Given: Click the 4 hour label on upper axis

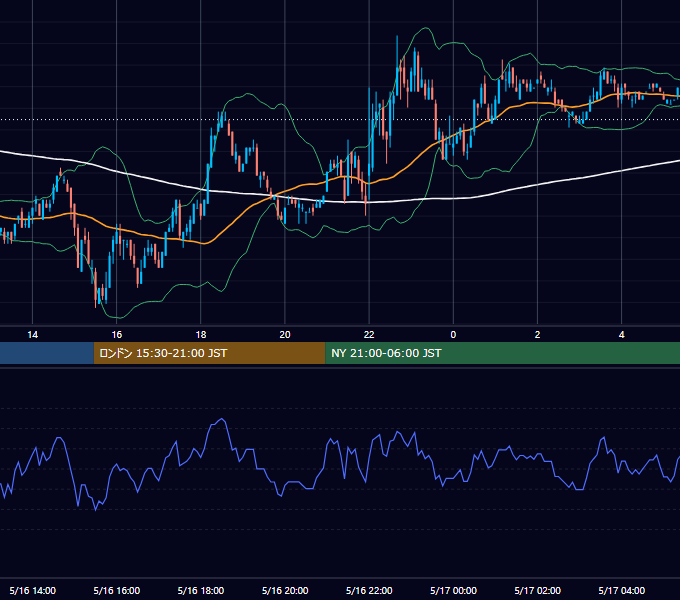Looking at the screenshot, I should click(x=621, y=335).
